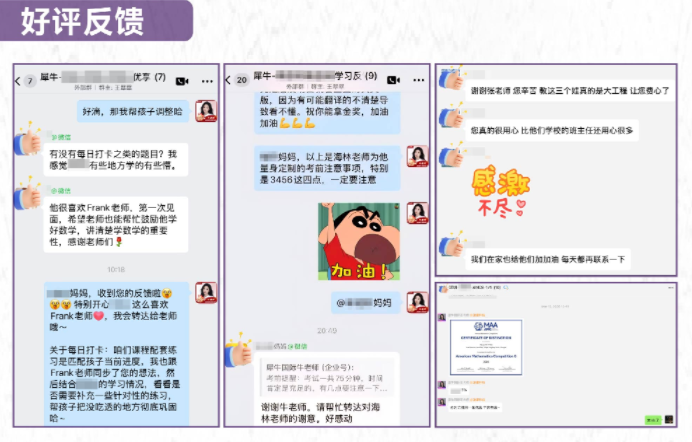The width and height of the screenshot is (692, 442).
Task: Click the 有没有每日打卡之类的题目 message
Action: click(116, 160)
